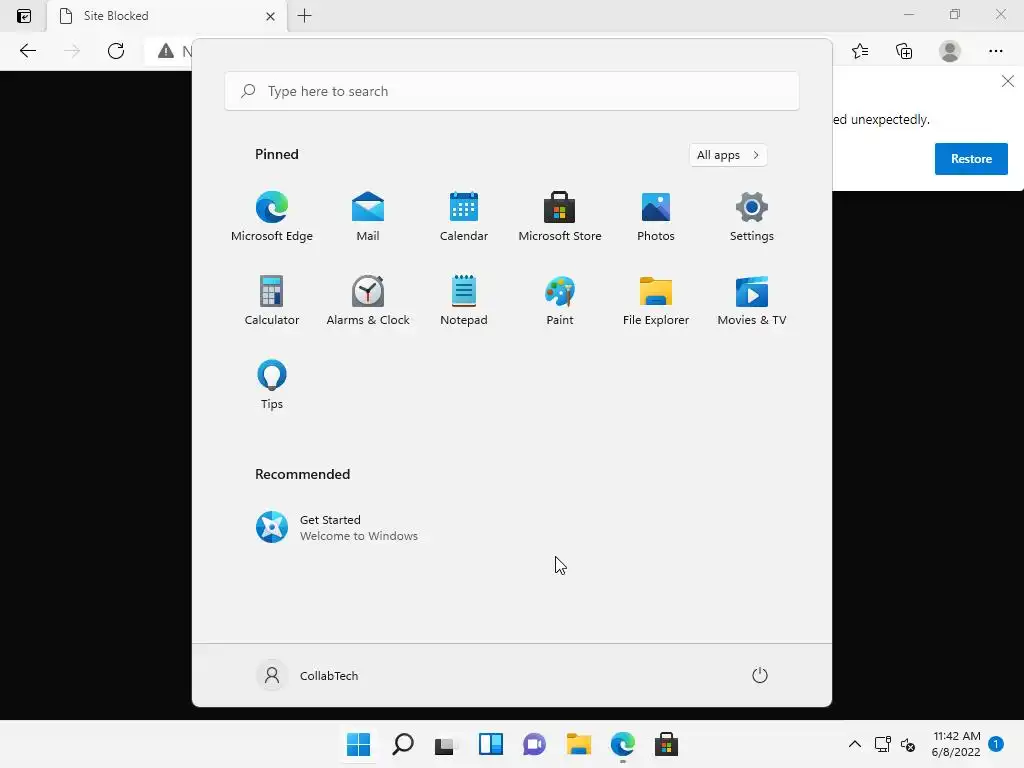Open Edge Settings and more menu
Viewport: 1024px width, 768px height.
pyautogui.click(x=995, y=51)
